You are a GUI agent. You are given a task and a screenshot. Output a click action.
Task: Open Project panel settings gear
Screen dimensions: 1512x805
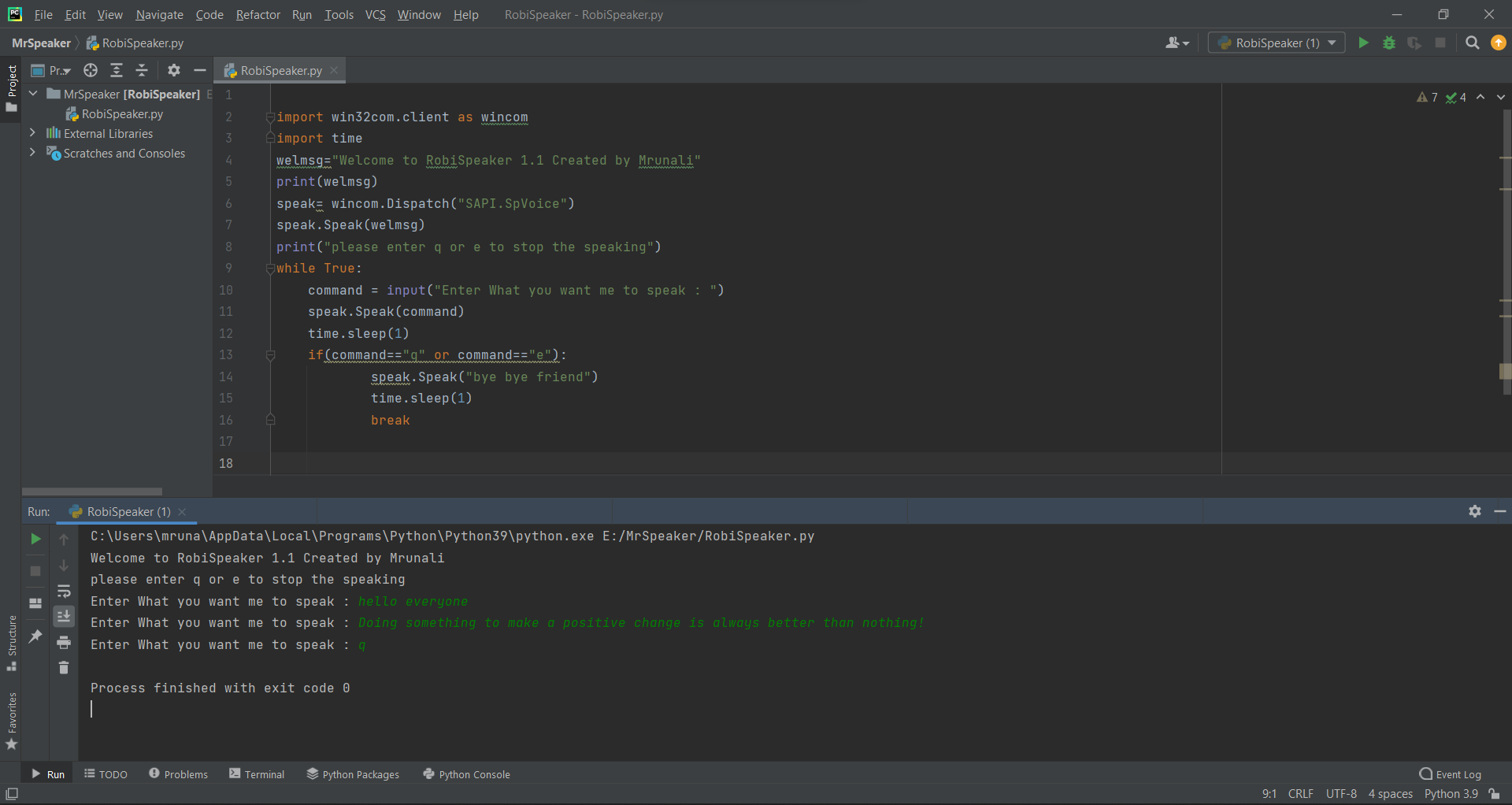coord(174,70)
